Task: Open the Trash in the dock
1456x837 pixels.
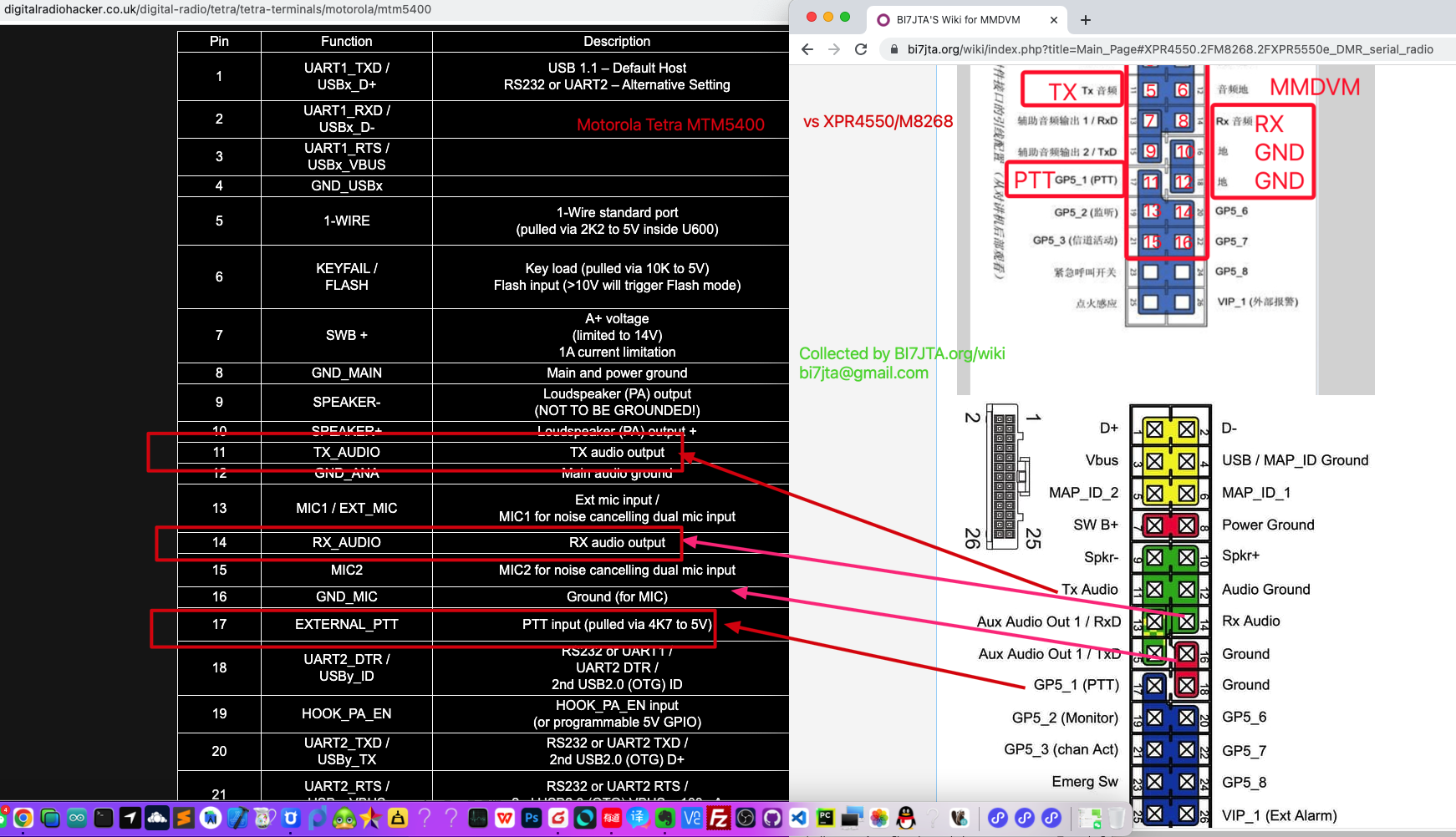Action: pos(1117,818)
